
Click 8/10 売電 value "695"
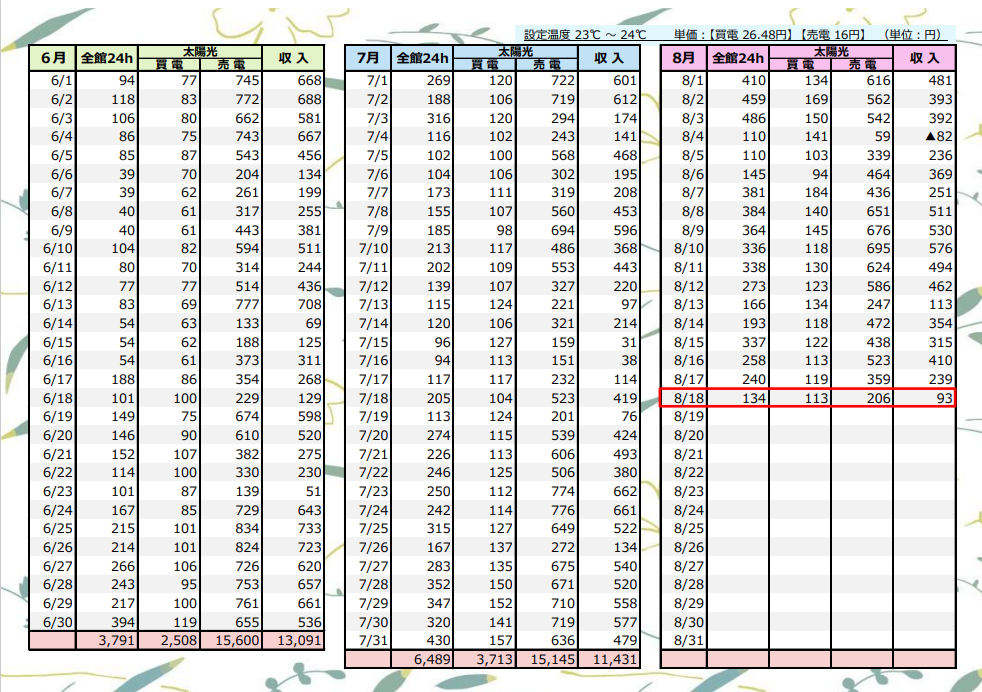(x=862, y=249)
